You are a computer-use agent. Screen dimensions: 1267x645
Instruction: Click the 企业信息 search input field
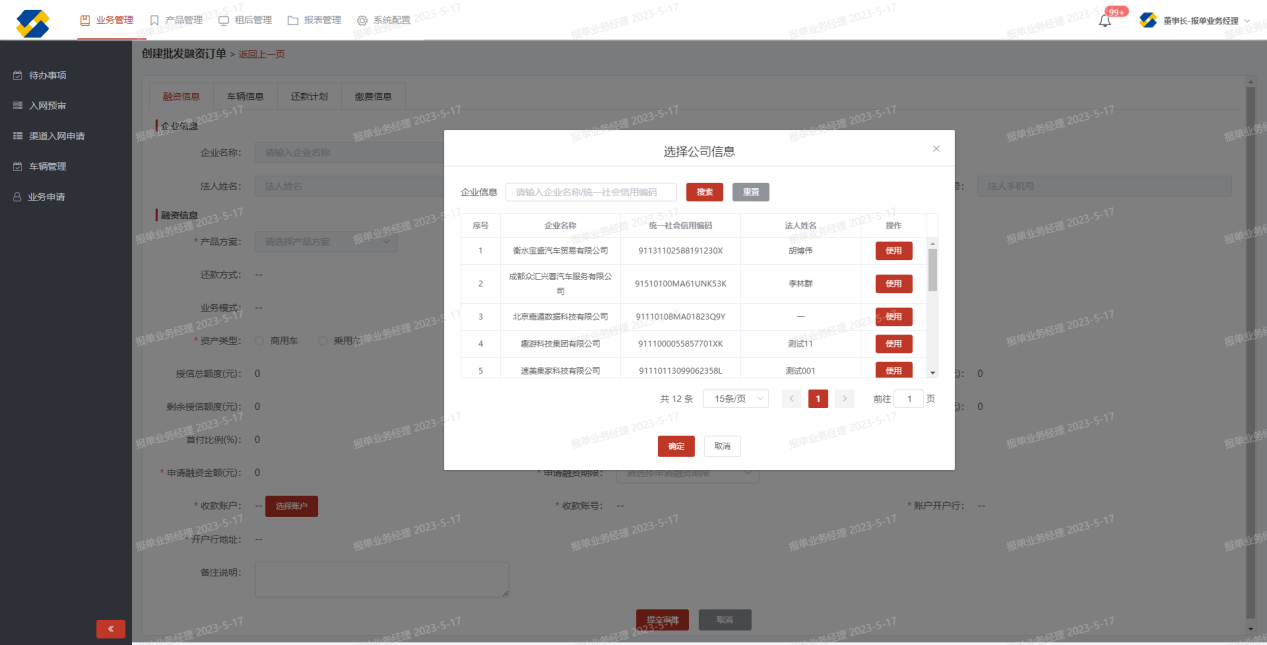pos(591,192)
